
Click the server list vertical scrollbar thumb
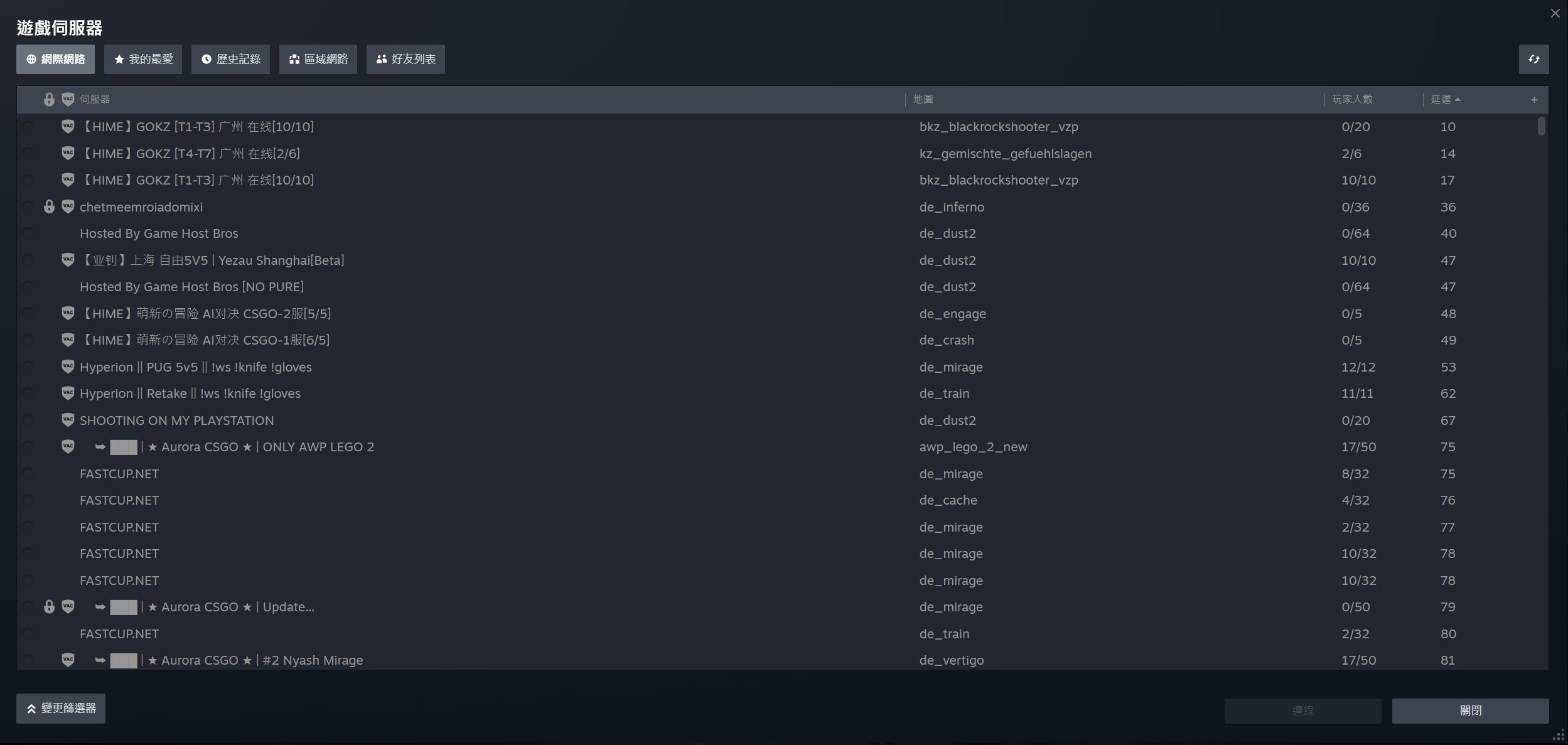(x=1541, y=126)
